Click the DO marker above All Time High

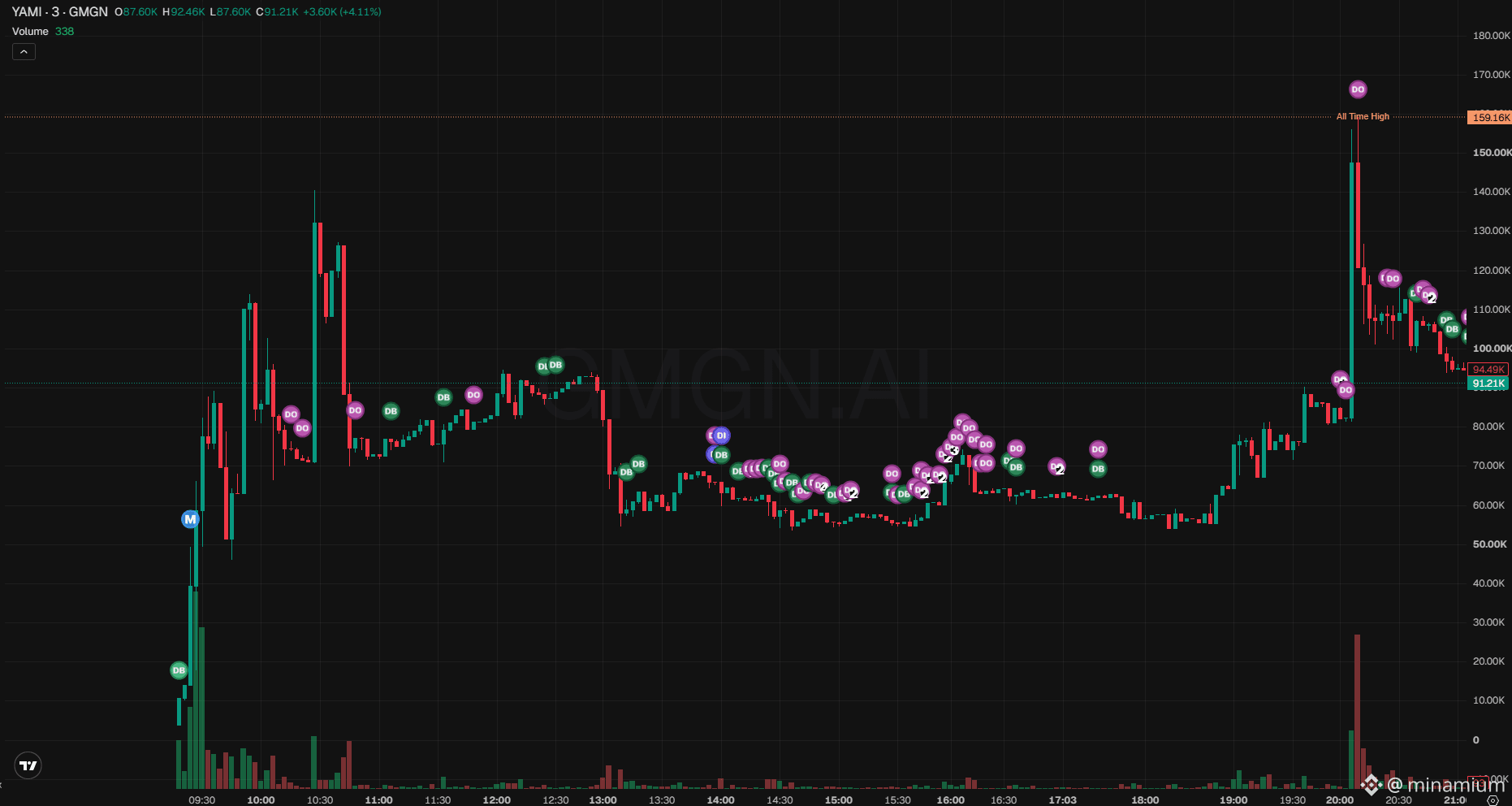[1358, 89]
